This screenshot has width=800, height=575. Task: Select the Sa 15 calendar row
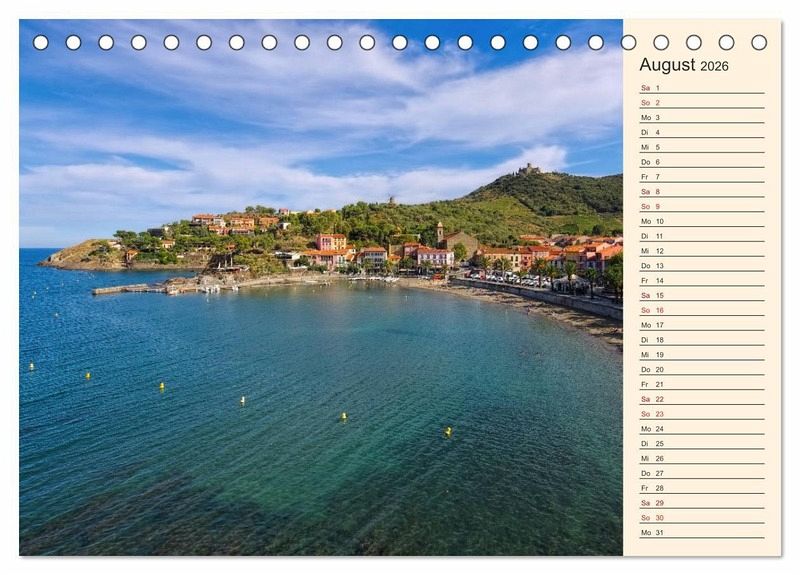[702, 295]
